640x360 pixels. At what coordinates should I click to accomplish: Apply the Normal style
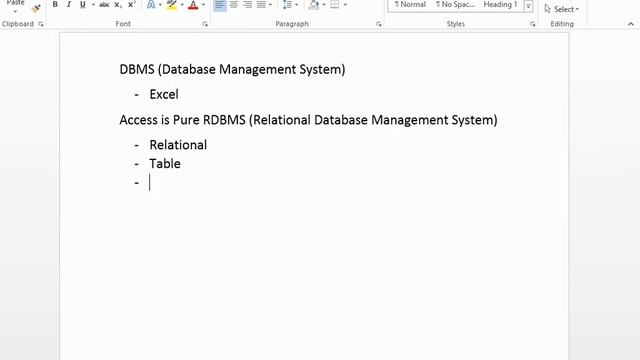tap(410, 4)
